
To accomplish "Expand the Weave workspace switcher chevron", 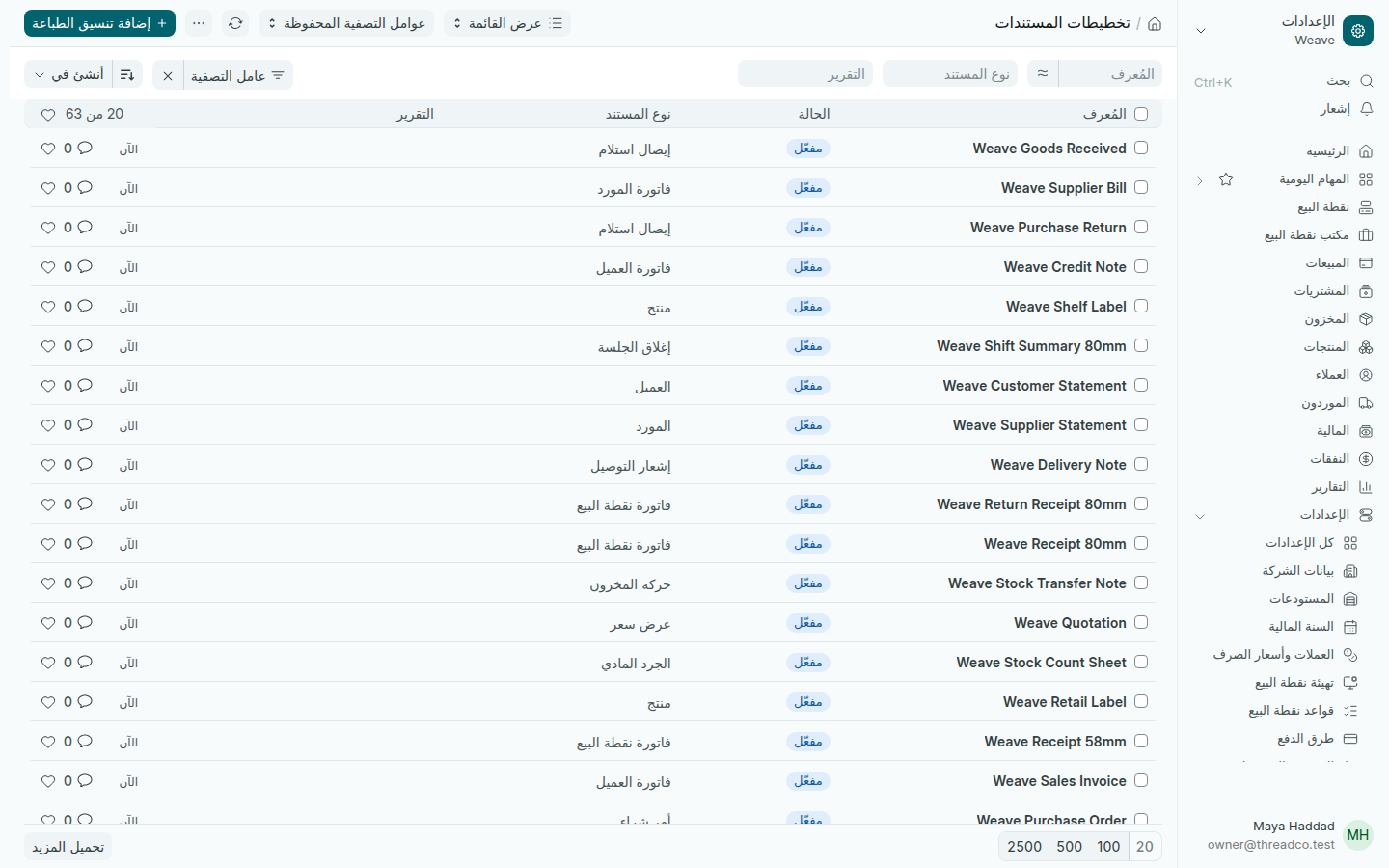I will pyautogui.click(x=1201, y=31).
